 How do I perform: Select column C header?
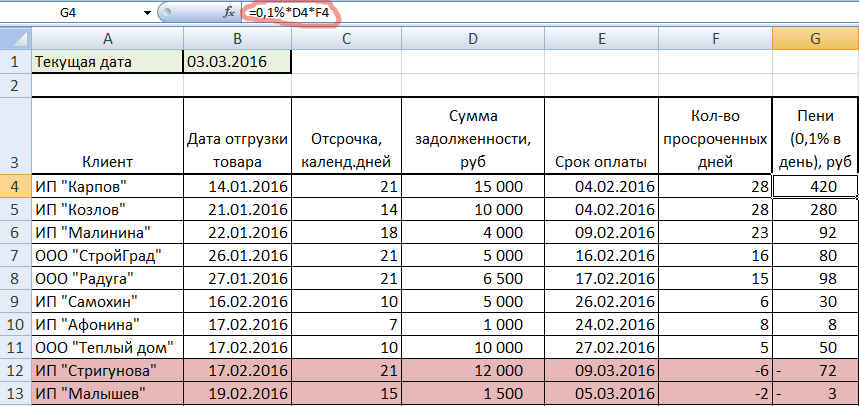(346, 38)
